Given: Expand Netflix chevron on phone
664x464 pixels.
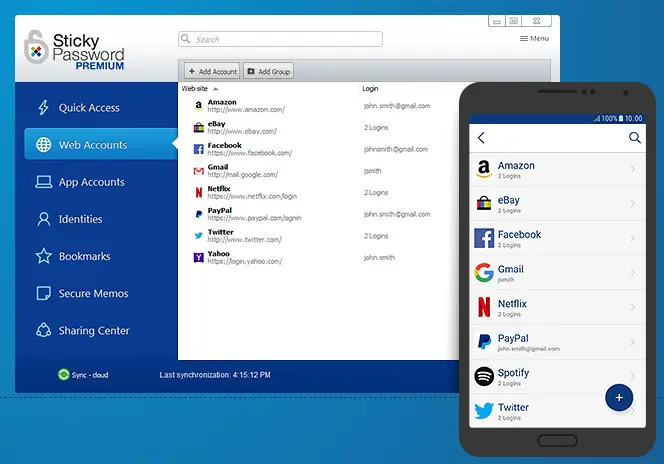Looking at the screenshot, I should 632,307.
